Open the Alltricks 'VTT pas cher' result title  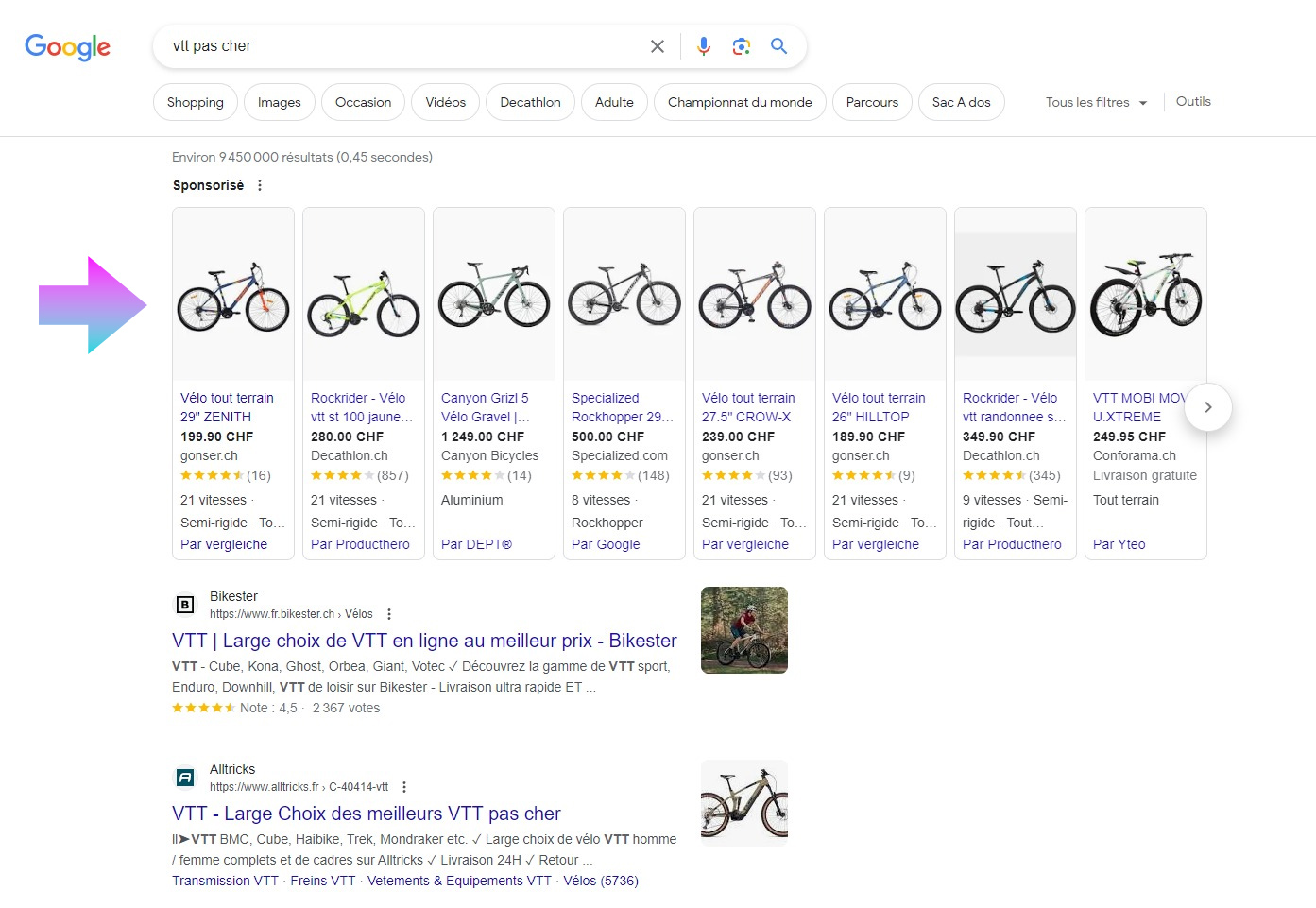coord(367,814)
